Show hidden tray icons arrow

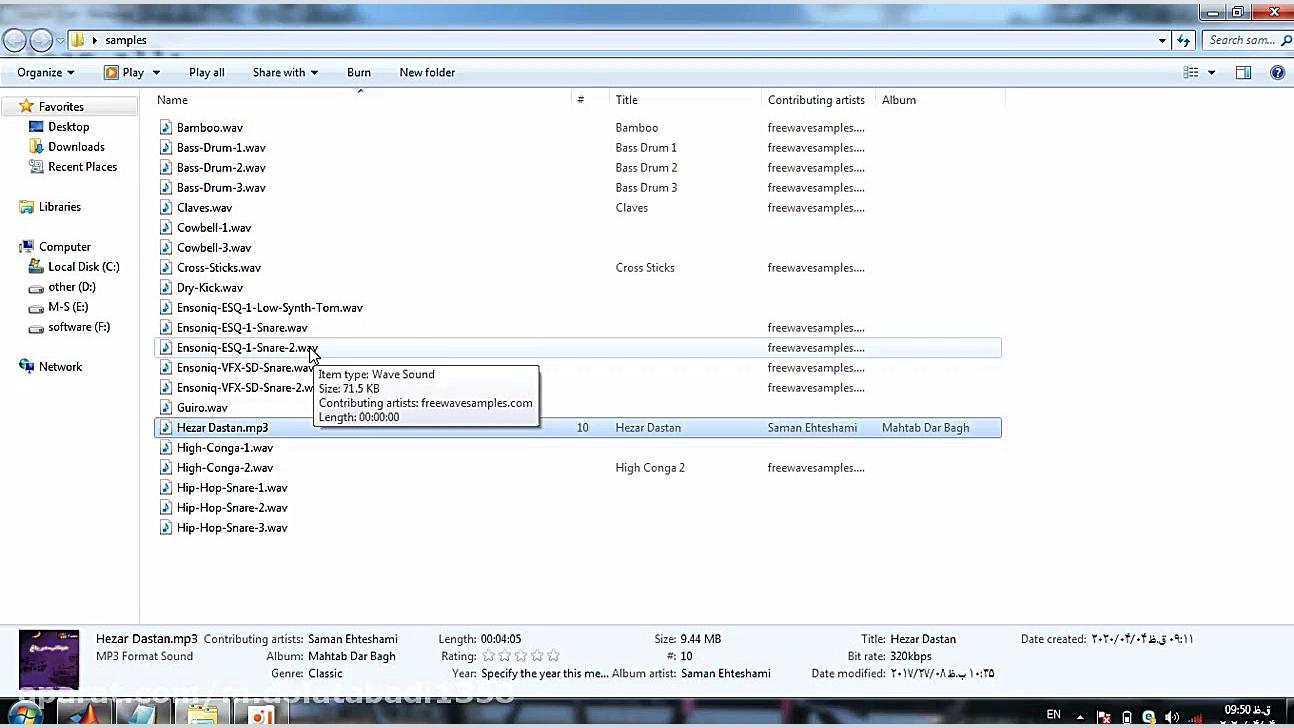coord(1080,716)
